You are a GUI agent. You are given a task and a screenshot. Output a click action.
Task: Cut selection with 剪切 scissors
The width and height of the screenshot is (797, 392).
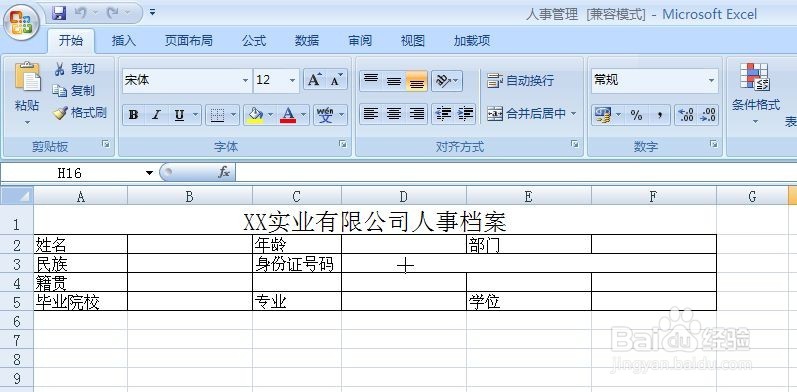74,69
